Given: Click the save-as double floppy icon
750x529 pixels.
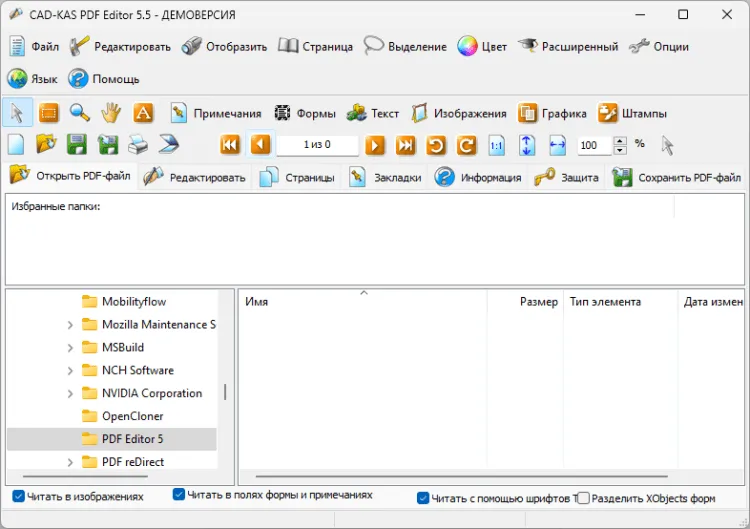Looking at the screenshot, I should click(108, 144).
